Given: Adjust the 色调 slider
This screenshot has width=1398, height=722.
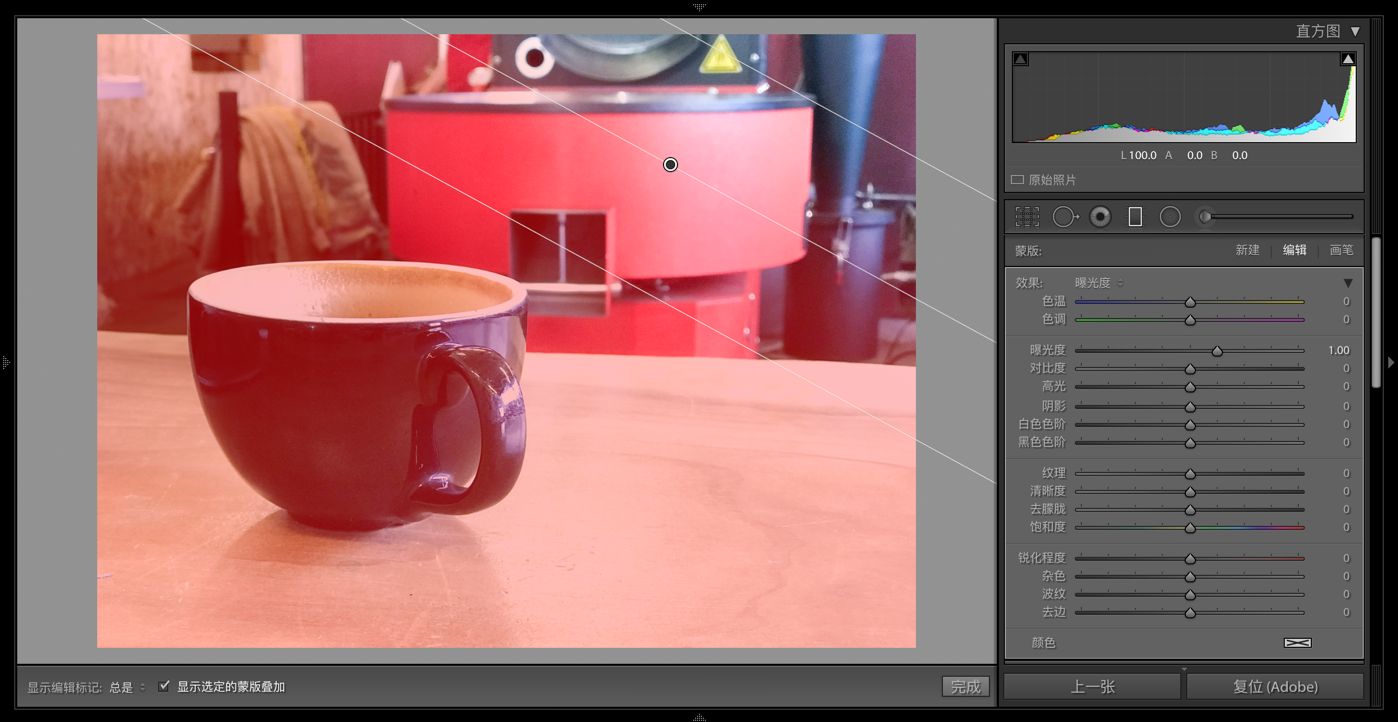Looking at the screenshot, I should (1190, 319).
